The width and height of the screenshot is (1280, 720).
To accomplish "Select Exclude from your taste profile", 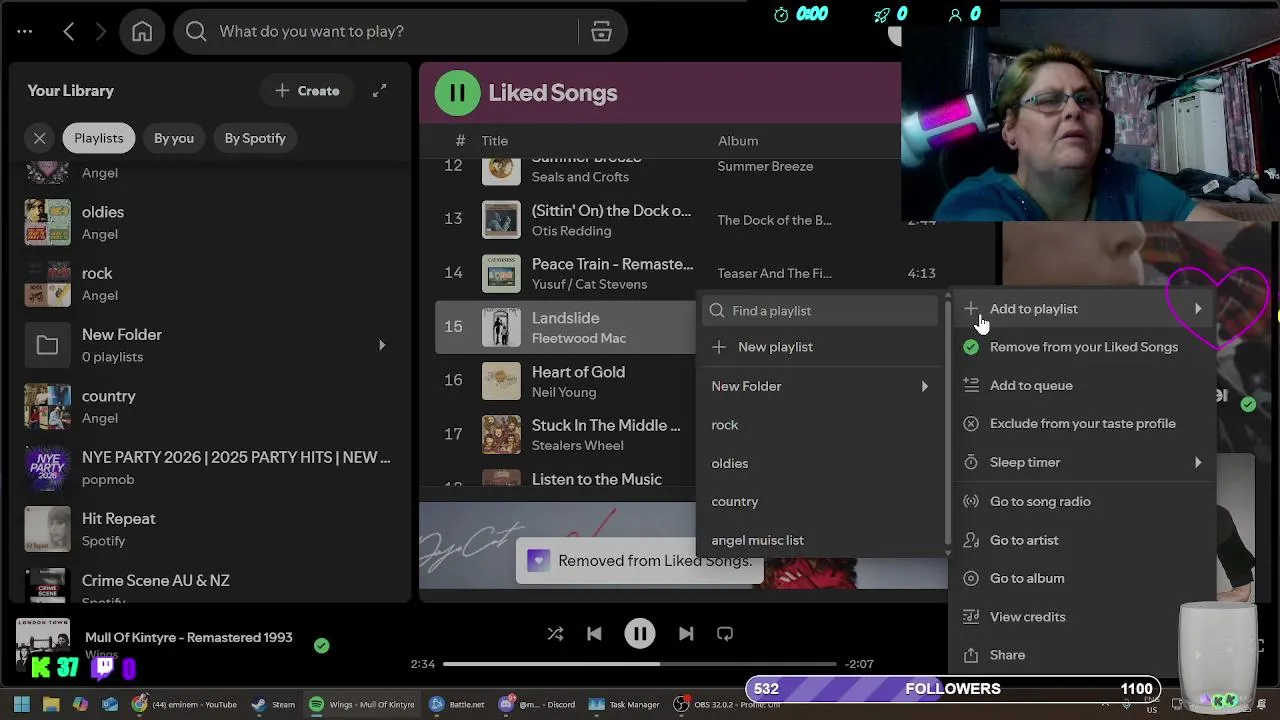I will click(1084, 424).
